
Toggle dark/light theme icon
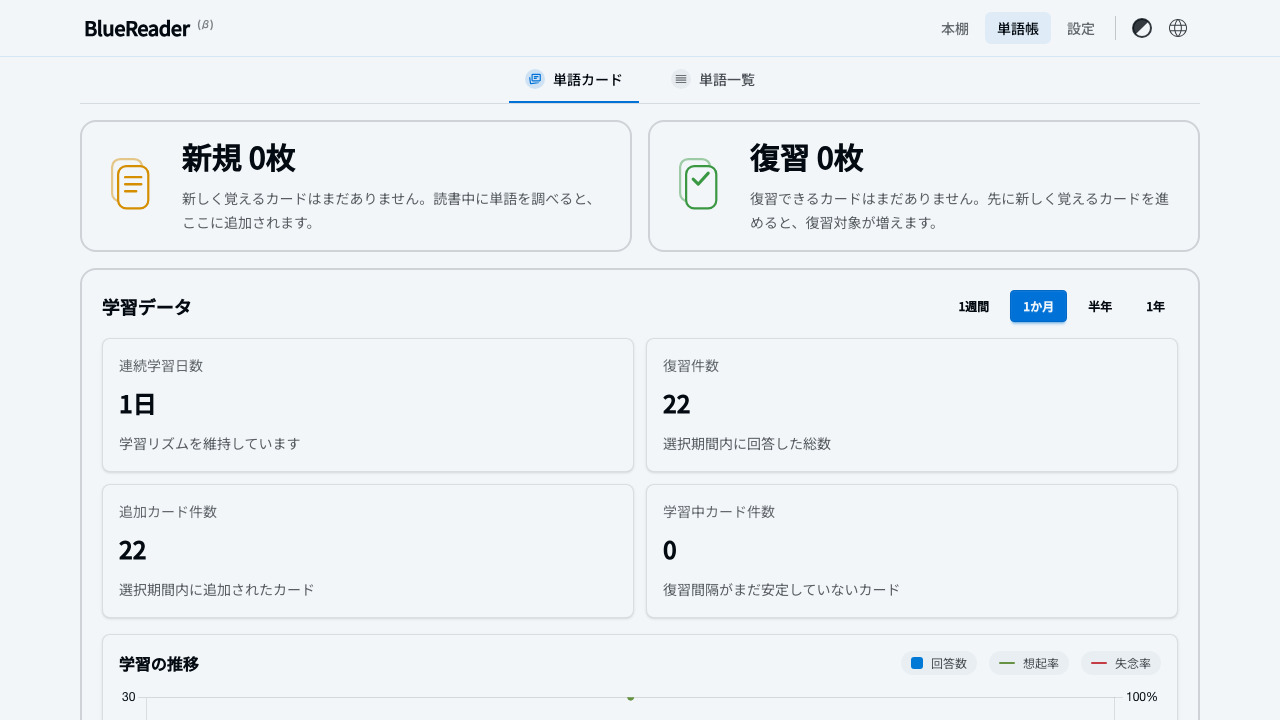1142,28
